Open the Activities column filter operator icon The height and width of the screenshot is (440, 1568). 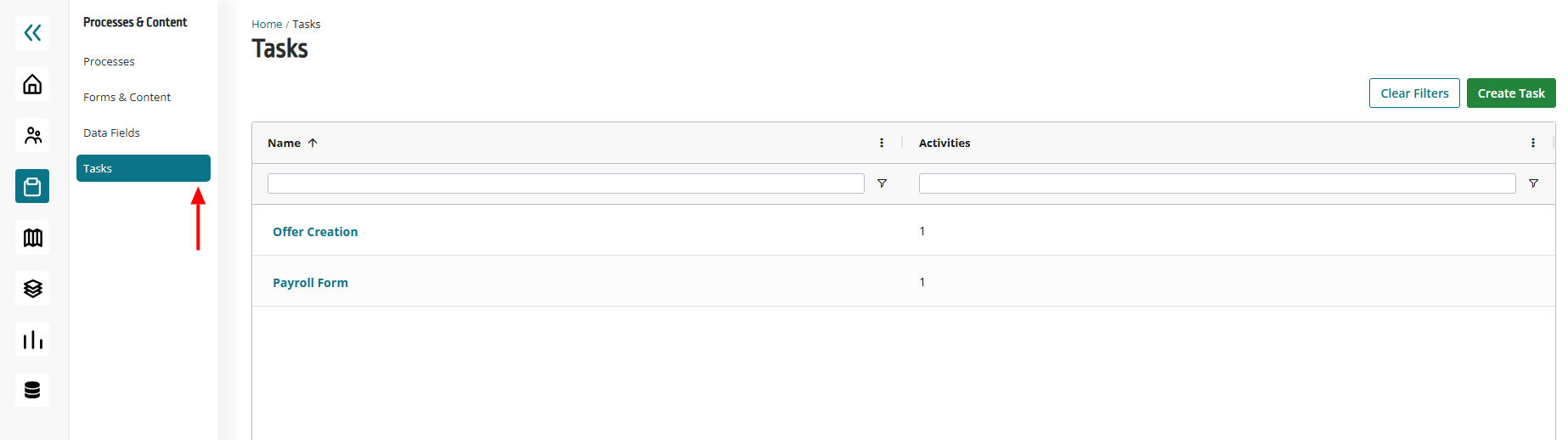tap(1533, 183)
